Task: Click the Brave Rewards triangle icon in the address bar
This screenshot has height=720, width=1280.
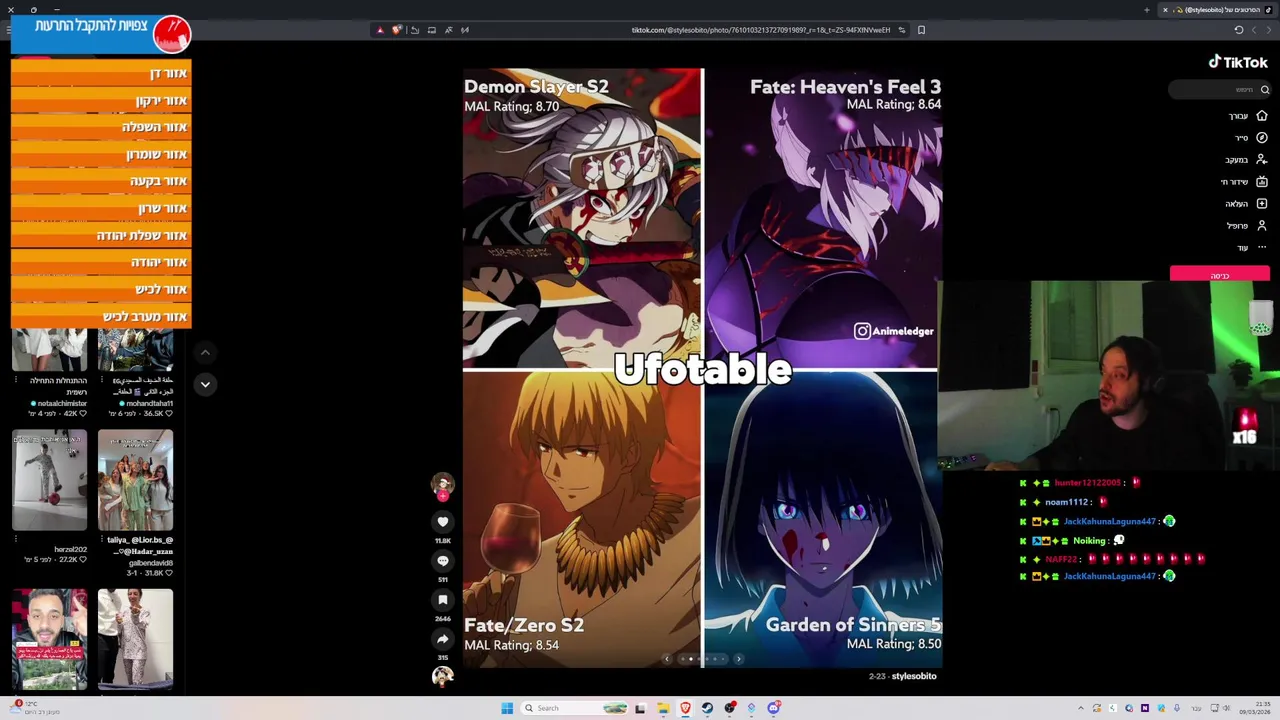Action: coord(380,30)
